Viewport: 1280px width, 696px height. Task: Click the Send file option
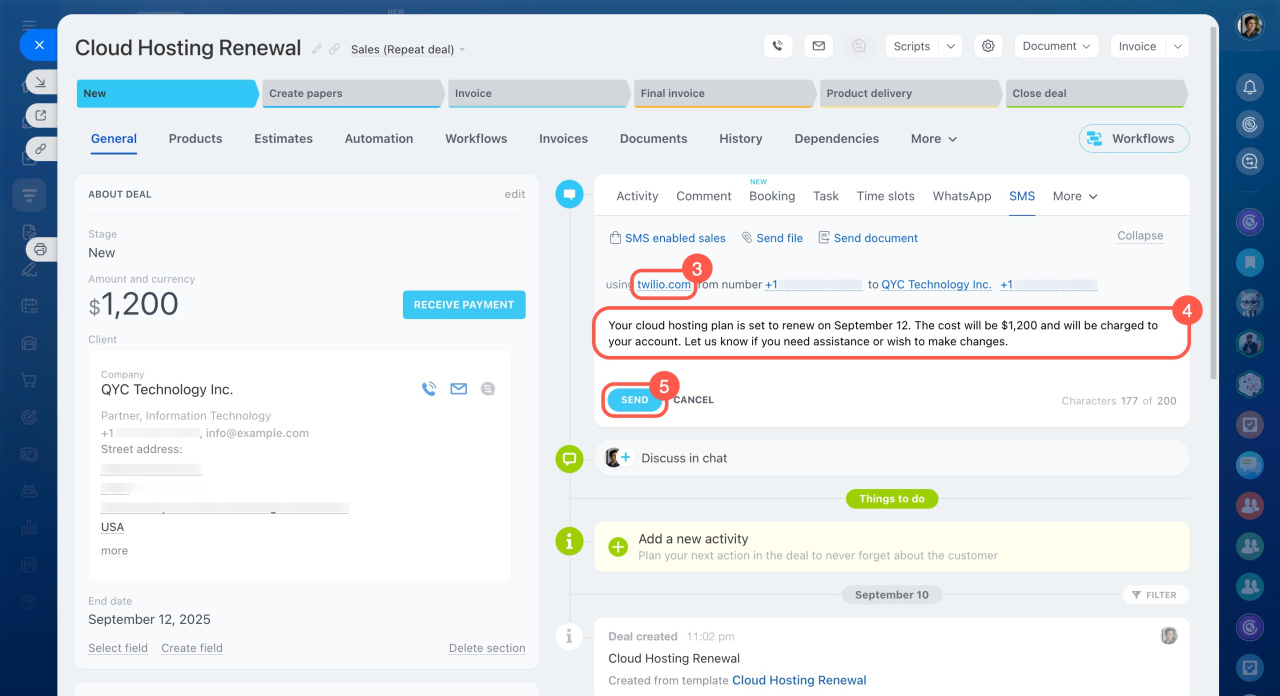coord(772,238)
